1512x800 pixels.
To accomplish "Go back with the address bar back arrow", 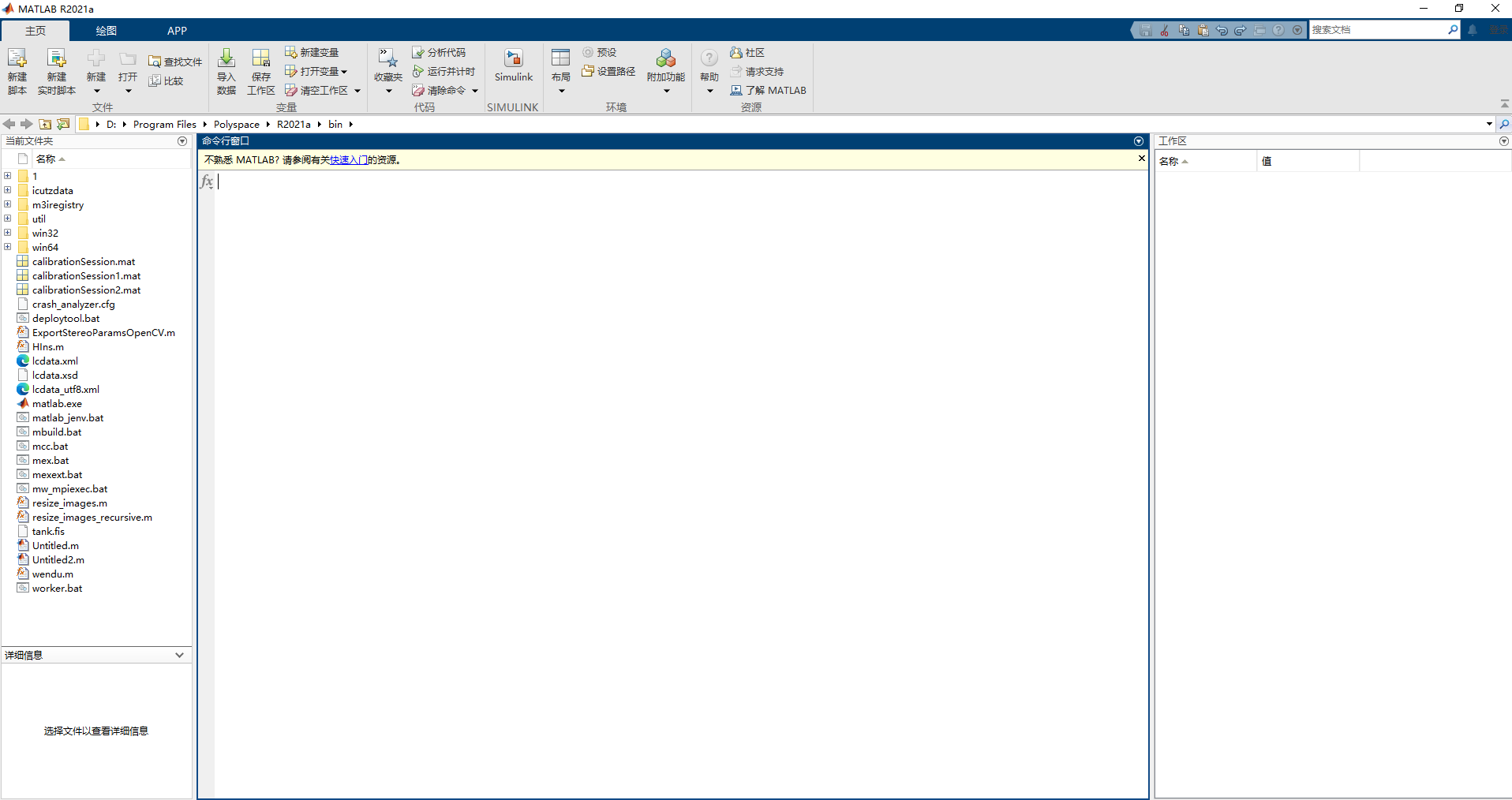I will [x=9, y=124].
